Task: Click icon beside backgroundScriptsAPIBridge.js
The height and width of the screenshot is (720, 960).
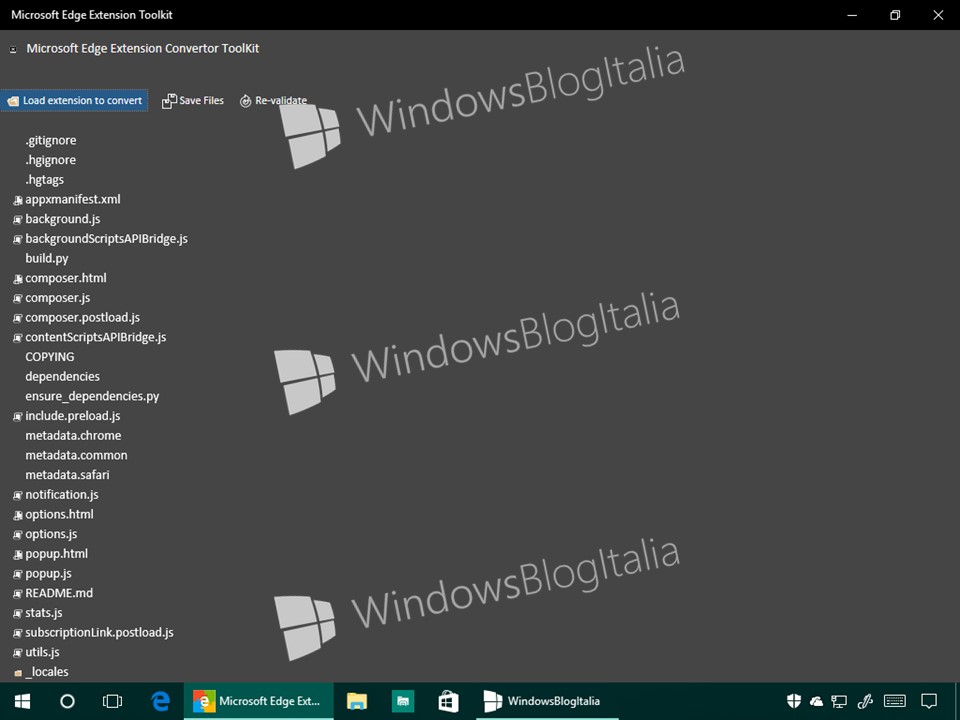Action: coord(18,239)
